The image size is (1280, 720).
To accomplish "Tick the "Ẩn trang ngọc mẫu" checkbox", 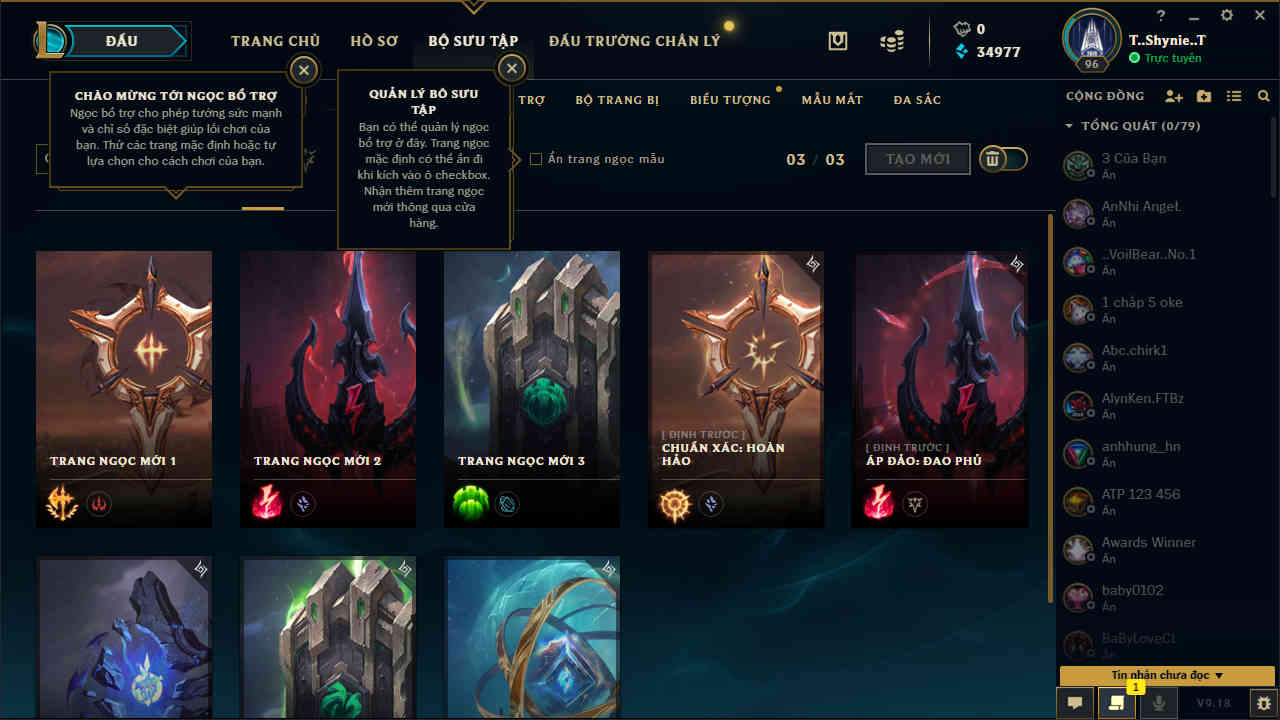I will (x=536, y=159).
